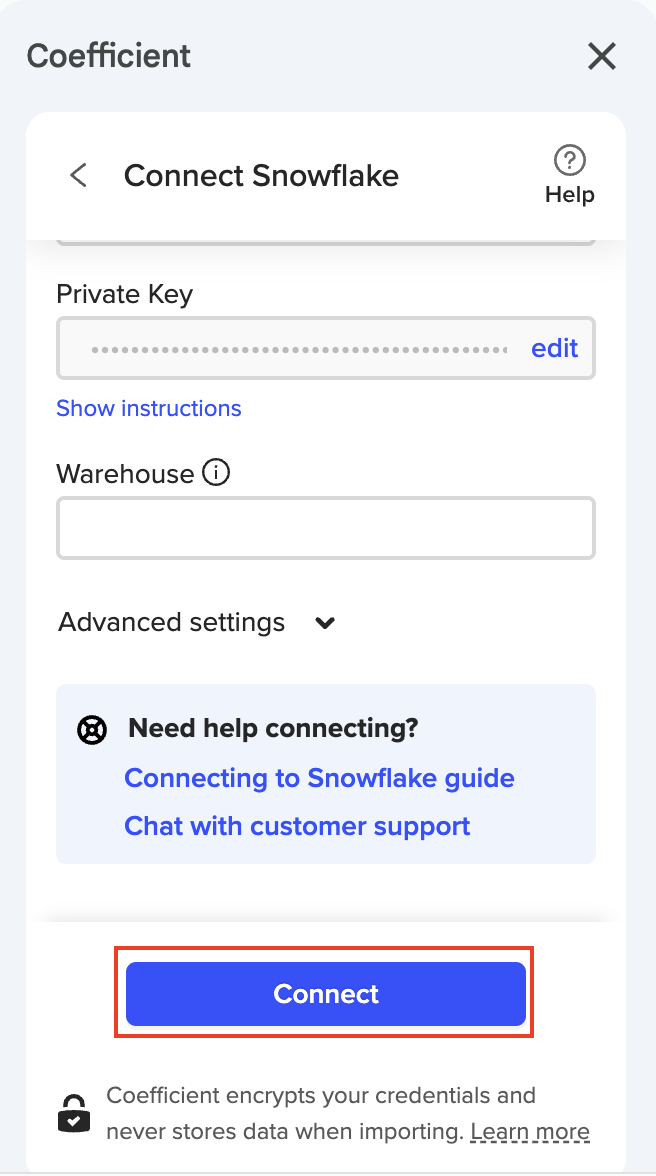Click the Coefficient panel title
The image size is (656, 1176).
(x=109, y=56)
